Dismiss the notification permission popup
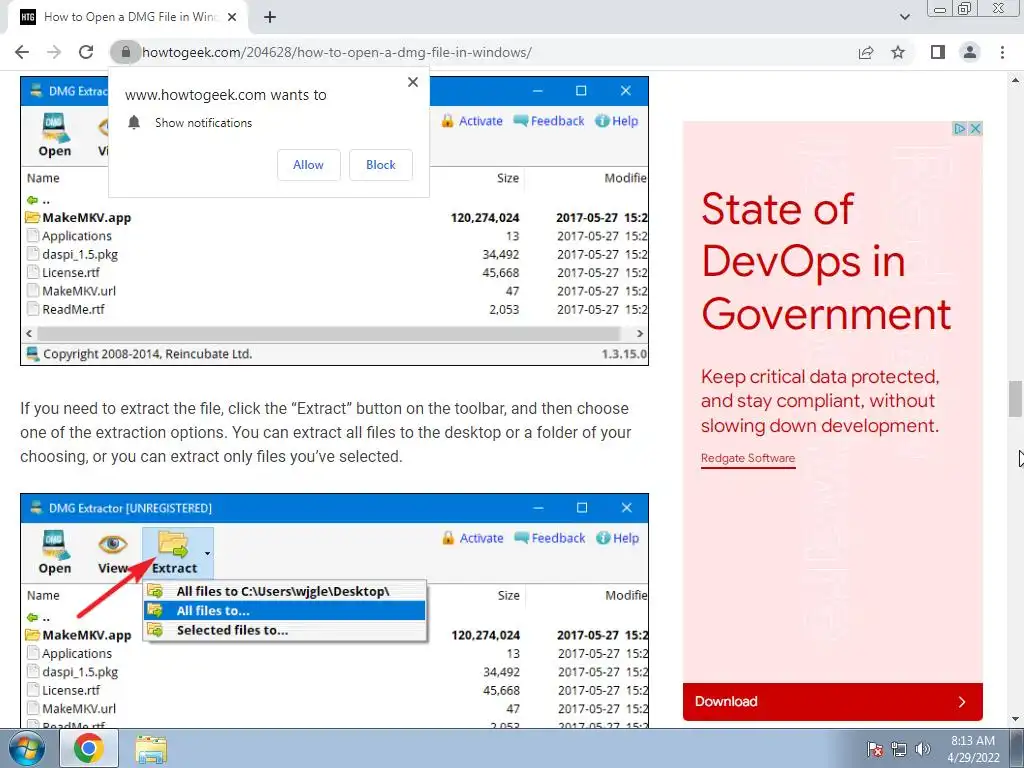Screen dimensions: 1024x768 [413, 82]
